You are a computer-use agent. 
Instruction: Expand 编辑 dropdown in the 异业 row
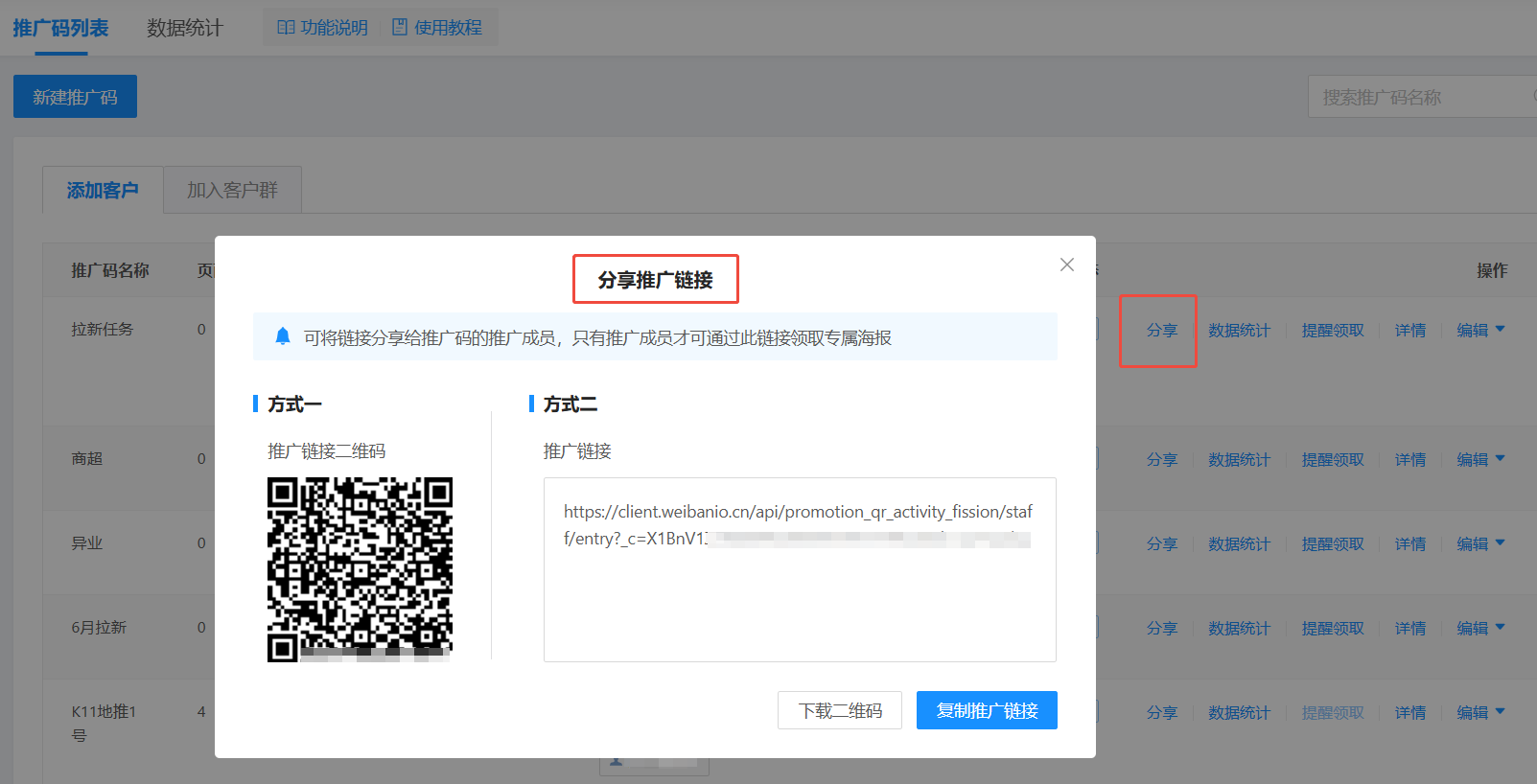point(1481,543)
